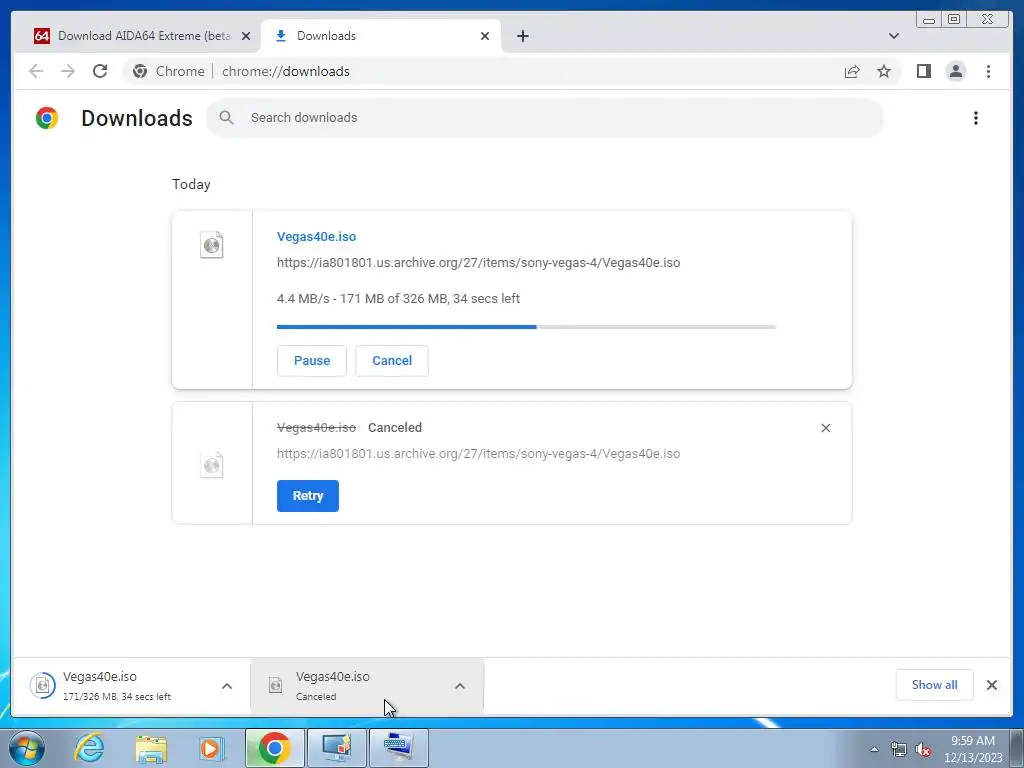Click the file icon of canceled Vegas40e.iso
Screen dimensions: 1024x768
[212, 465]
